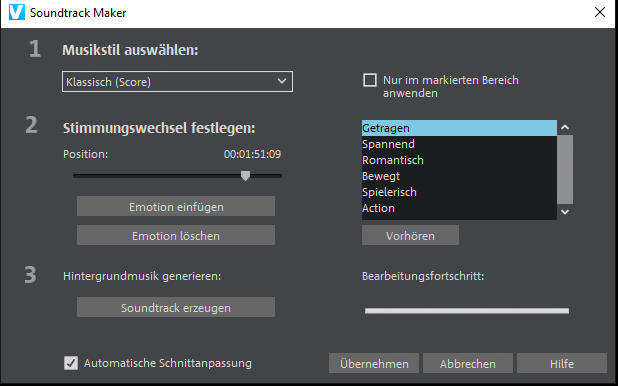Enable Nur im markierten Bereich anwenden checkbox
The height and width of the screenshot is (386, 618).
tap(370, 80)
